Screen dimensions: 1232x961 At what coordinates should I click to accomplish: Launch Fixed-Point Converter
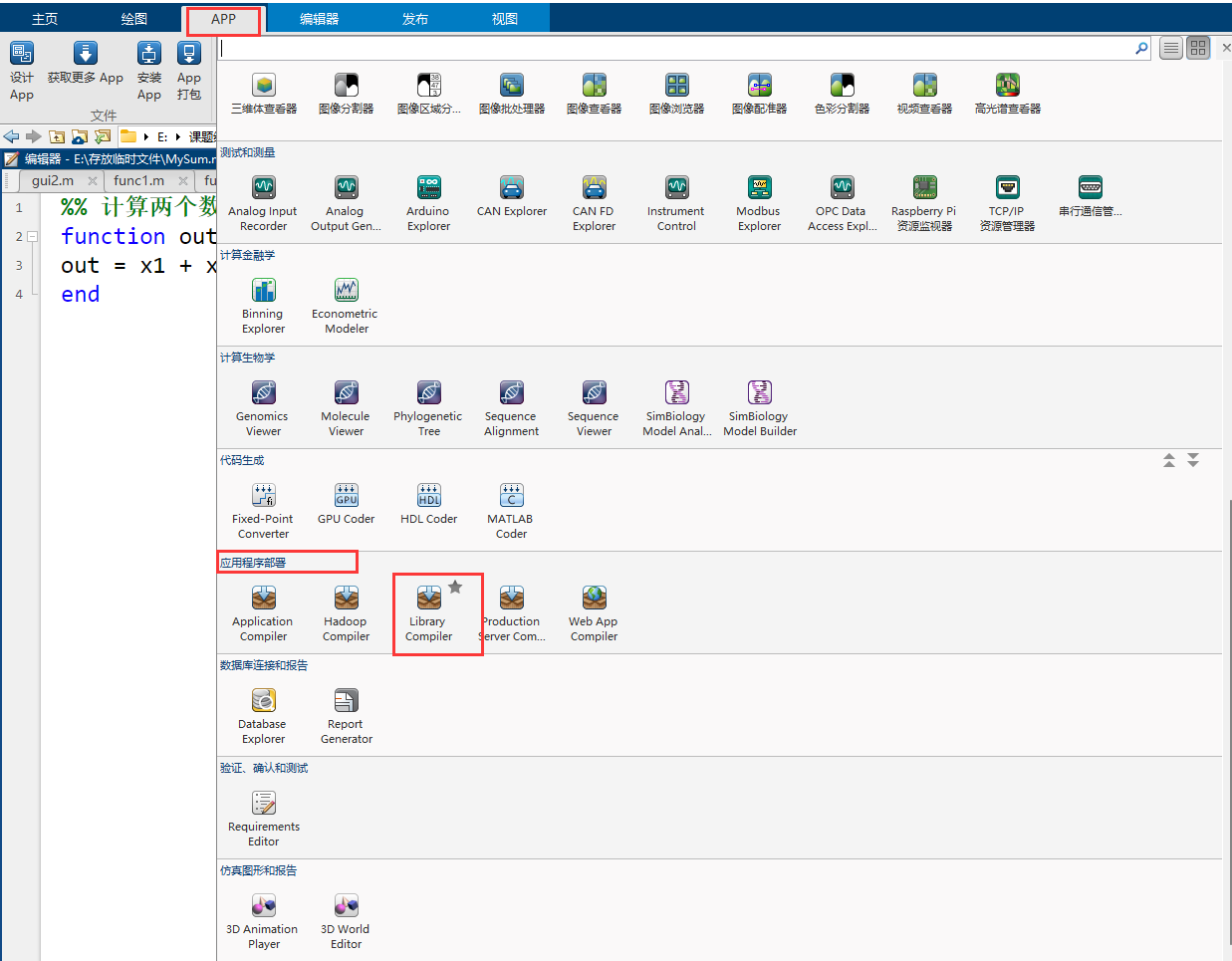coord(263,511)
